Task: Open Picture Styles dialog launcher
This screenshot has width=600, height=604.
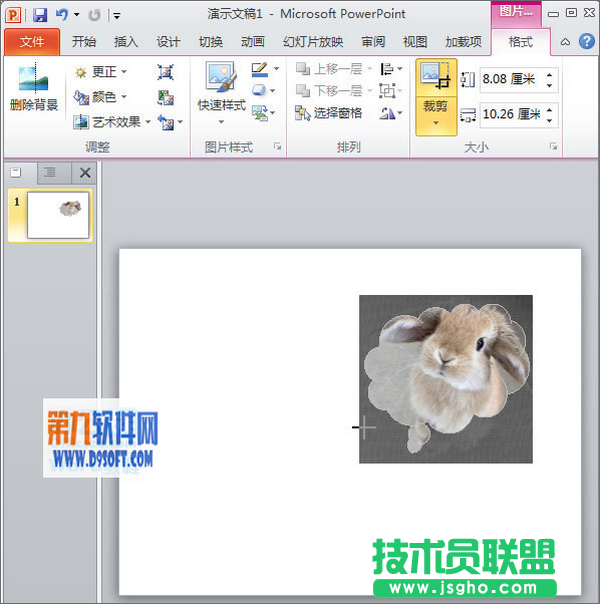Action: click(277, 146)
